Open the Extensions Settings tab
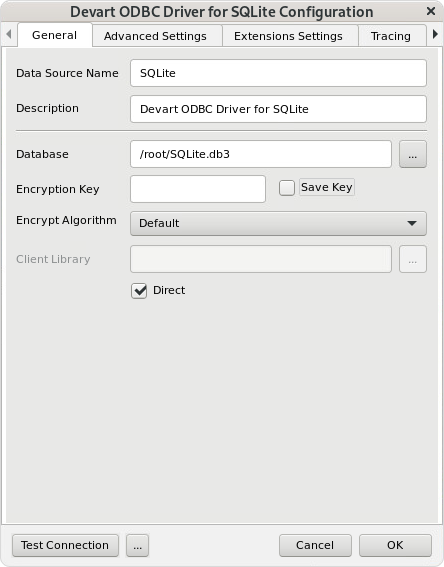This screenshot has height=567, width=444. (x=289, y=36)
